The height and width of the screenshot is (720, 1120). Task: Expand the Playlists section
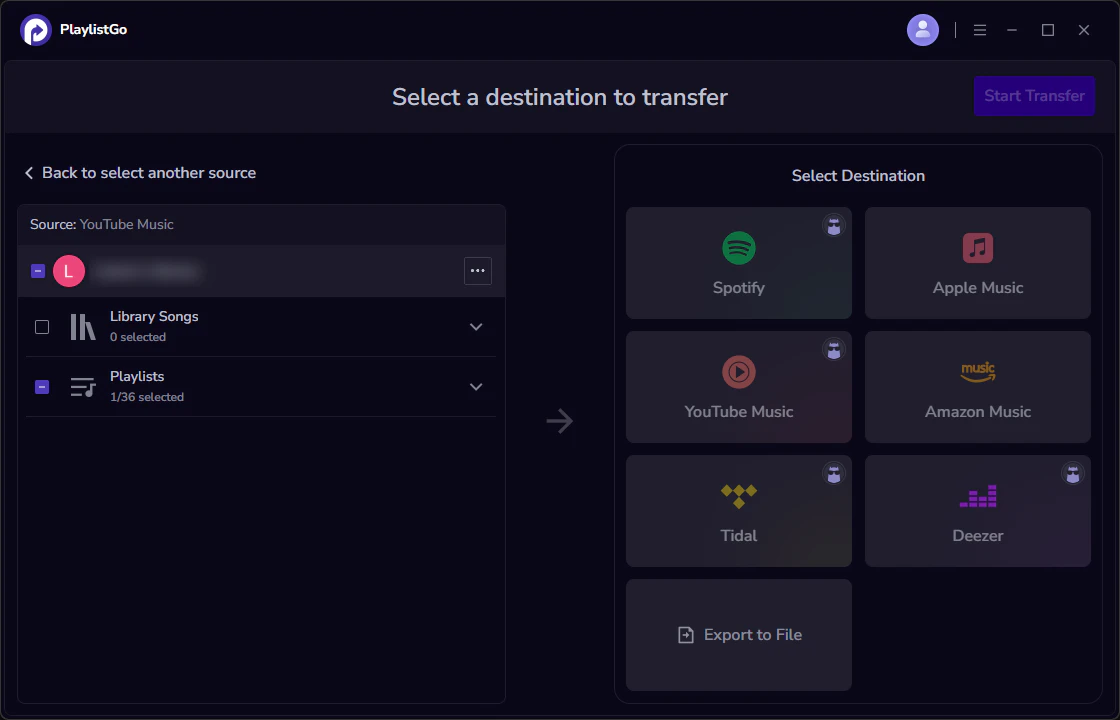tap(476, 386)
